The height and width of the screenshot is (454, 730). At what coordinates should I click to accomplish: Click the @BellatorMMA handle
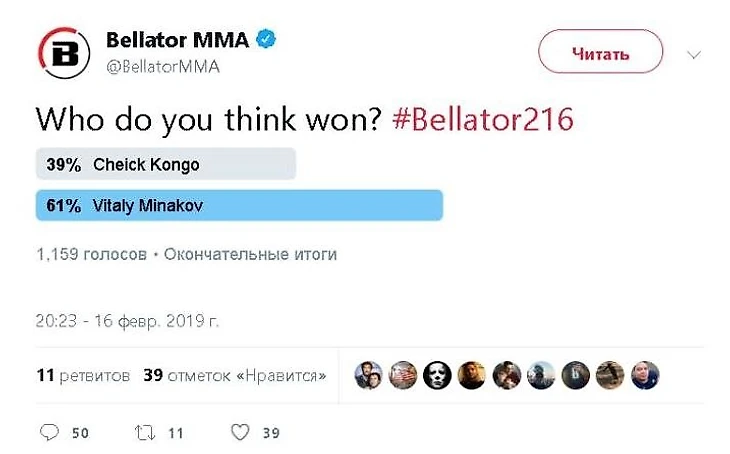[x=162, y=66]
